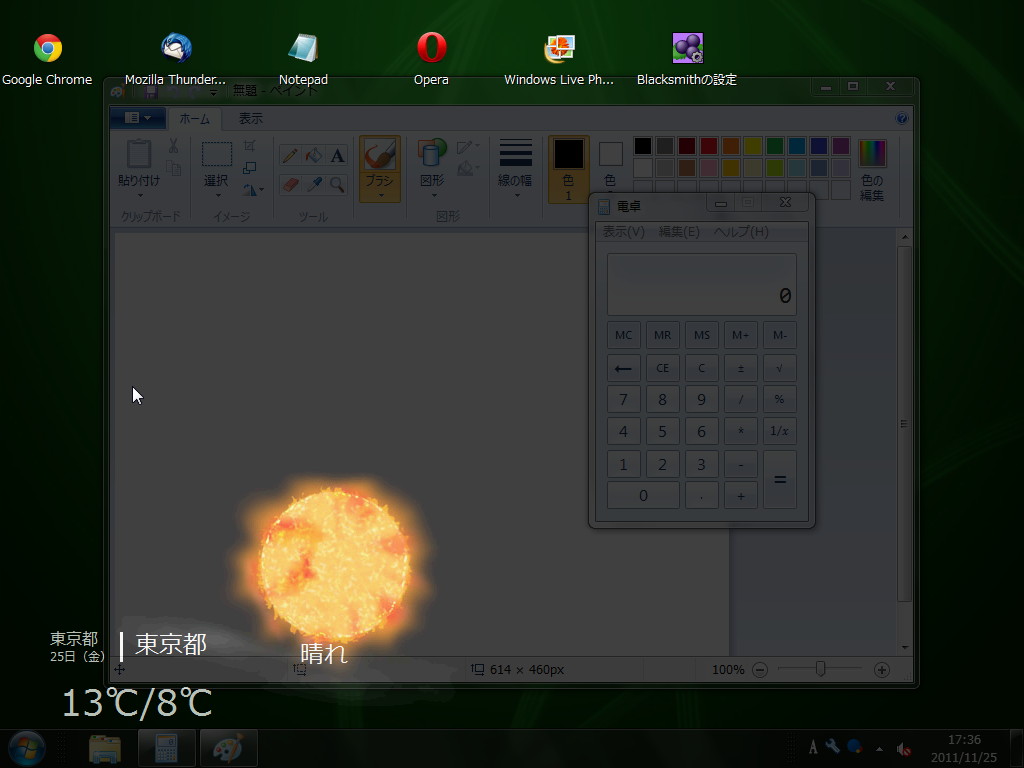Click the Calculator display field
The width and height of the screenshot is (1024, 768).
point(702,285)
